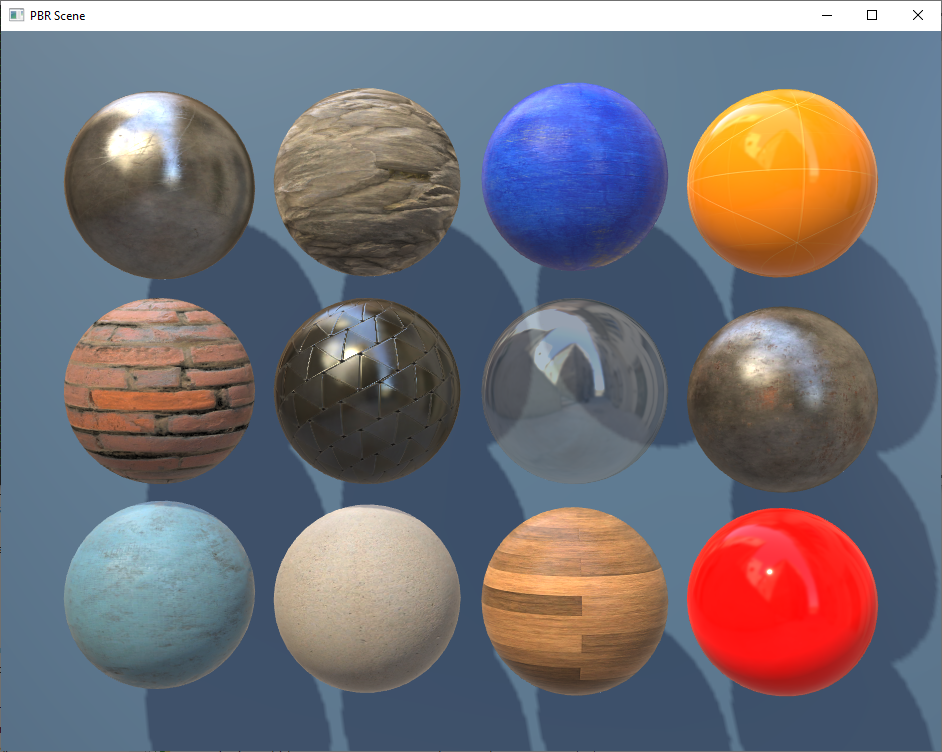Select the blue painted sphere
The height and width of the screenshot is (752, 942).
(x=575, y=177)
